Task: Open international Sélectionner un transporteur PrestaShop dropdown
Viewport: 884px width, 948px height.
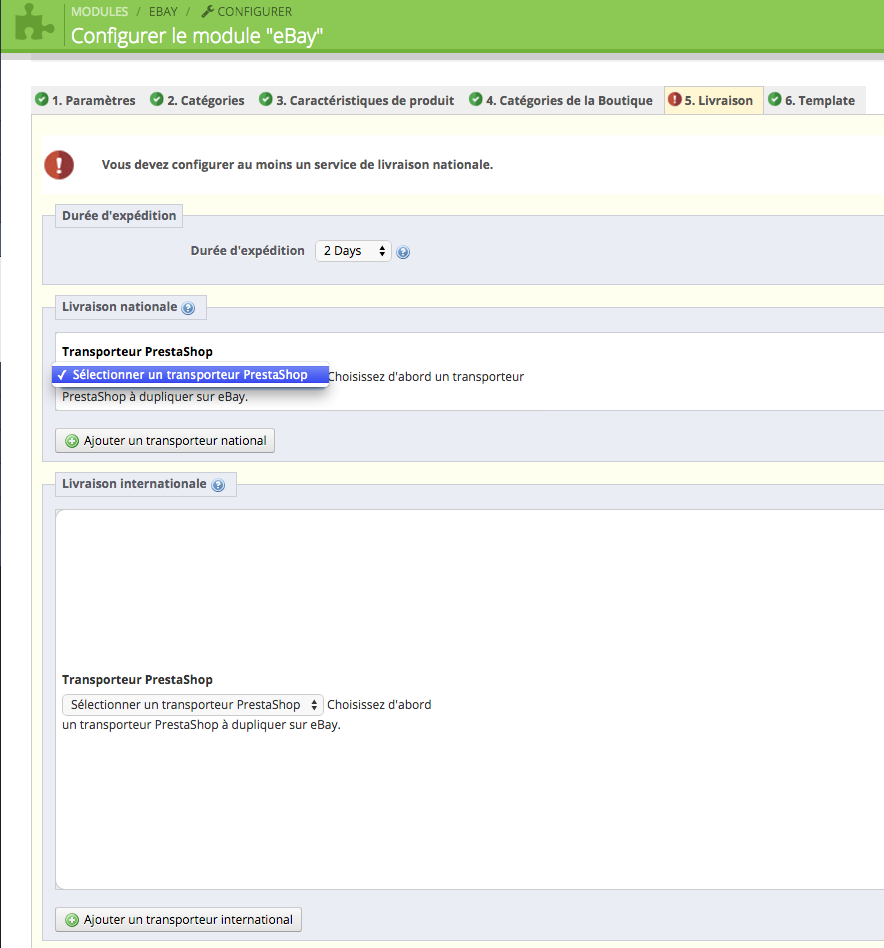Action: [x=193, y=705]
